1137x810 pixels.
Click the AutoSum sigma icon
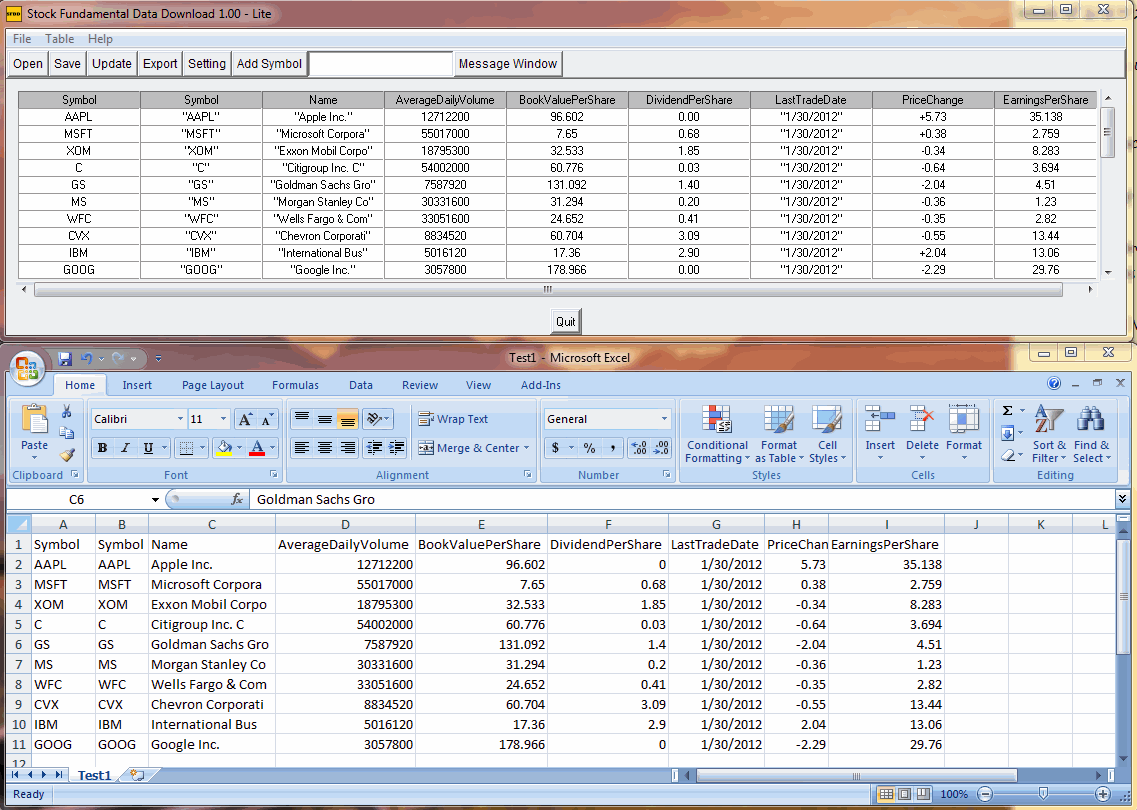[1007, 410]
